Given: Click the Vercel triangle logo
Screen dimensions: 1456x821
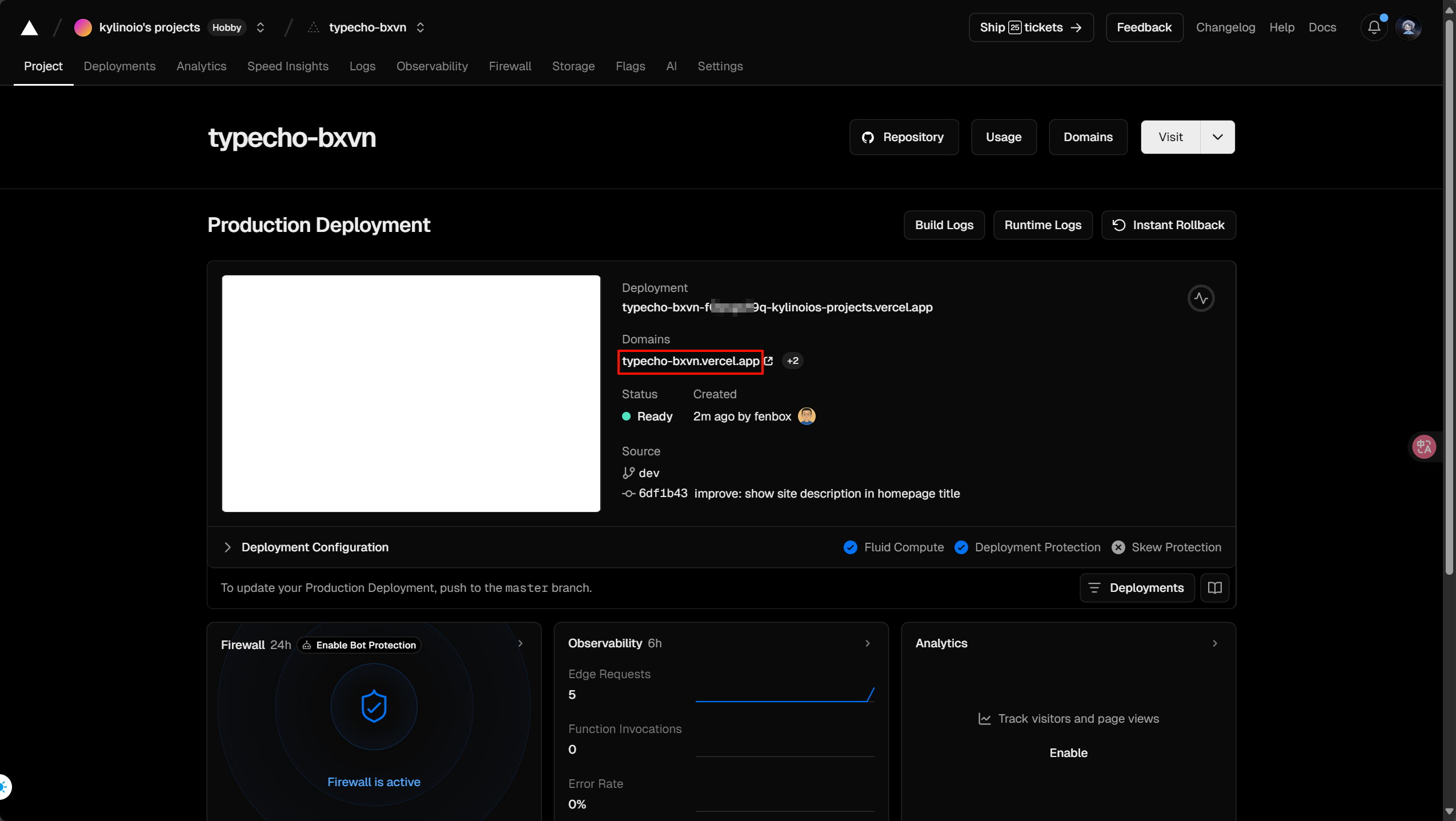Looking at the screenshot, I should tap(29, 27).
